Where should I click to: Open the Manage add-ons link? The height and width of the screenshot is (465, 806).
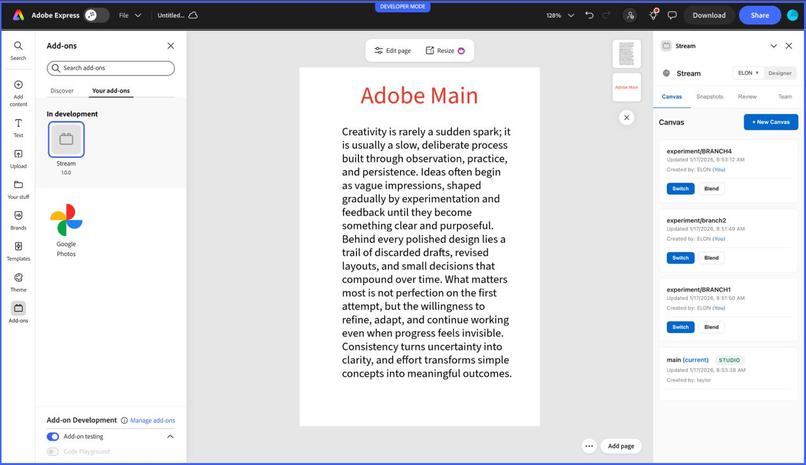tap(152, 420)
